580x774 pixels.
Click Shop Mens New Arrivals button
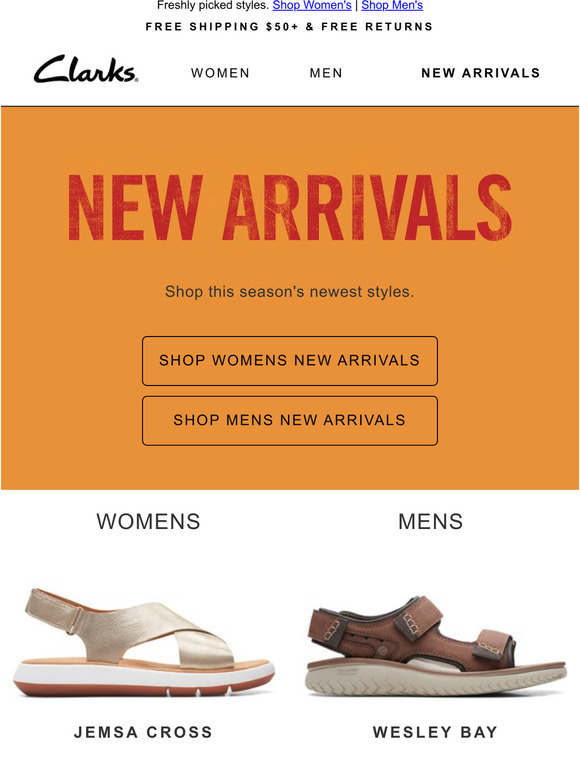pyautogui.click(x=290, y=421)
